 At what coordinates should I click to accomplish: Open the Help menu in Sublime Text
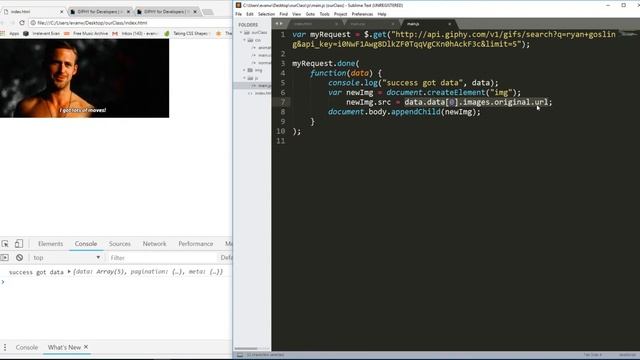(382, 14)
